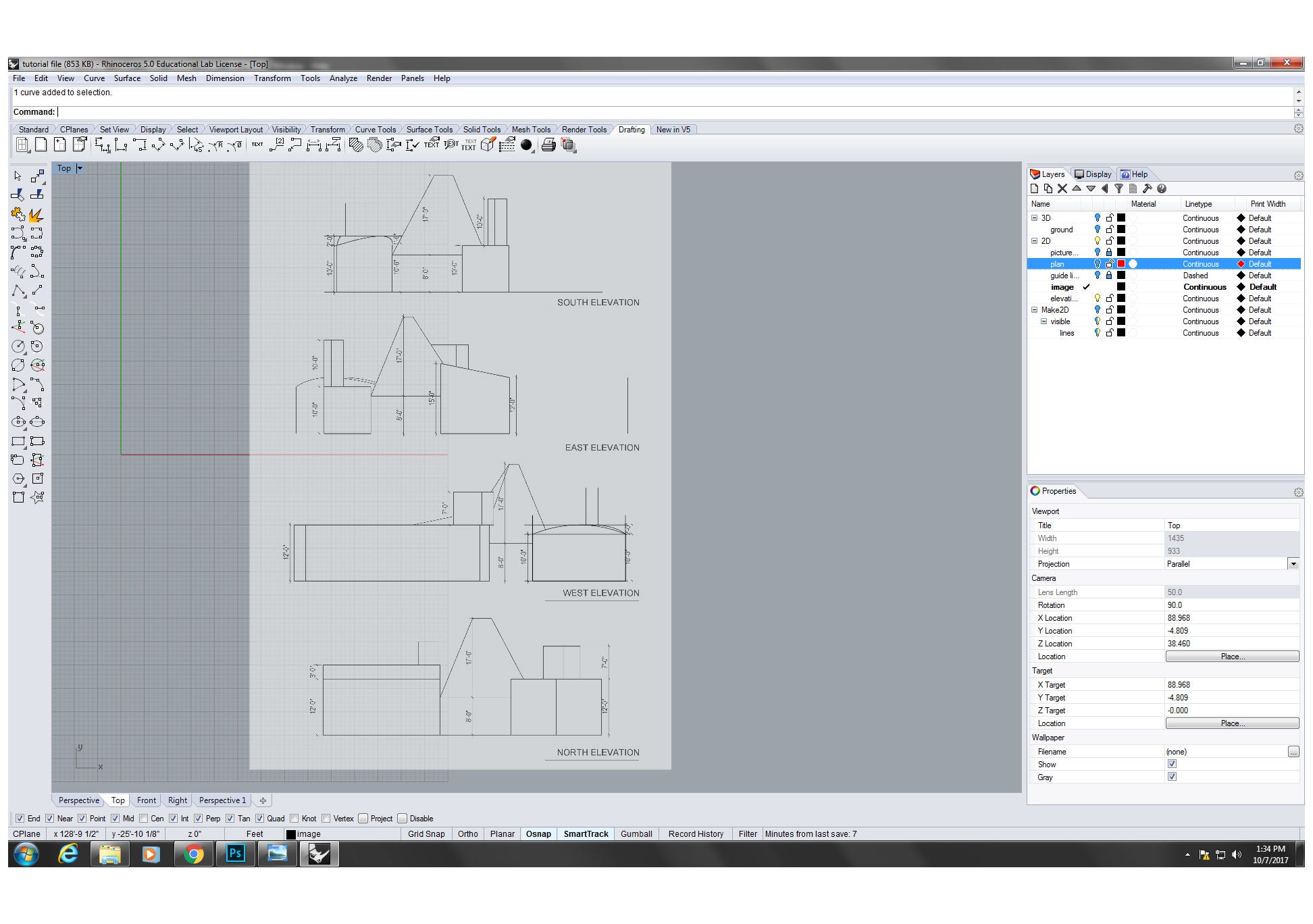
Task: Open the Dimension menu
Action: point(224,78)
